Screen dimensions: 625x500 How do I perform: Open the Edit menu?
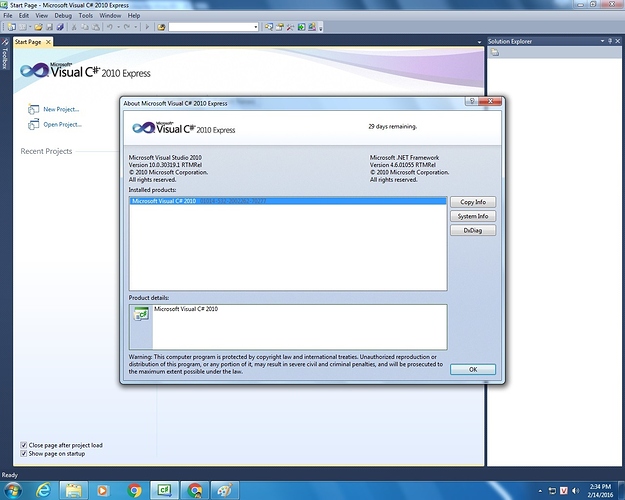pos(24,16)
